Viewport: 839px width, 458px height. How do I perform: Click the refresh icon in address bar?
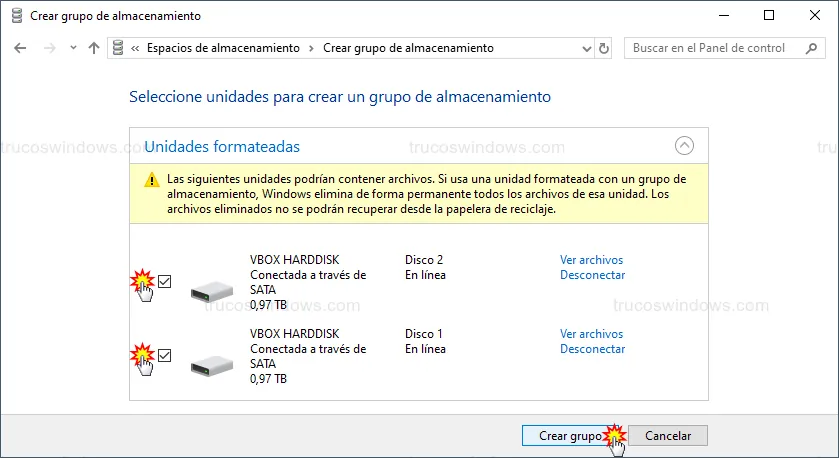tap(603, 48)
